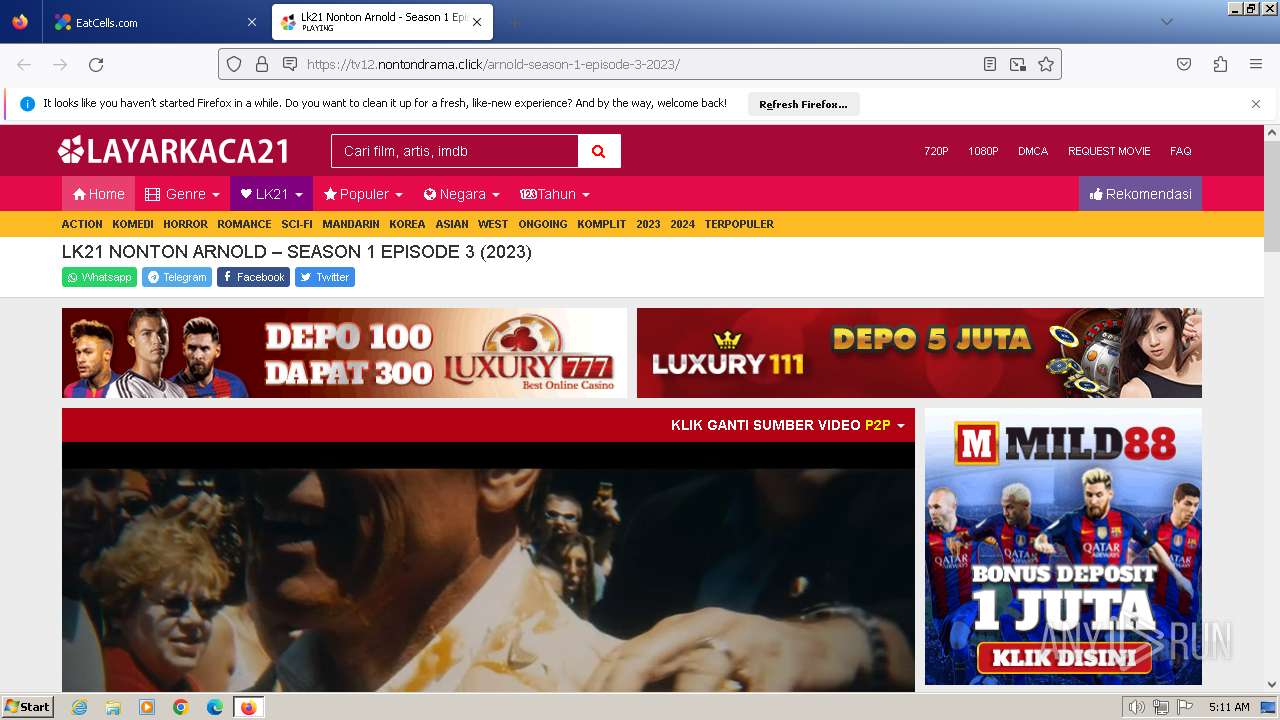1280x720 pixels.
Task: Open the DMCA page link
Action: click(x=1033, y=151)
